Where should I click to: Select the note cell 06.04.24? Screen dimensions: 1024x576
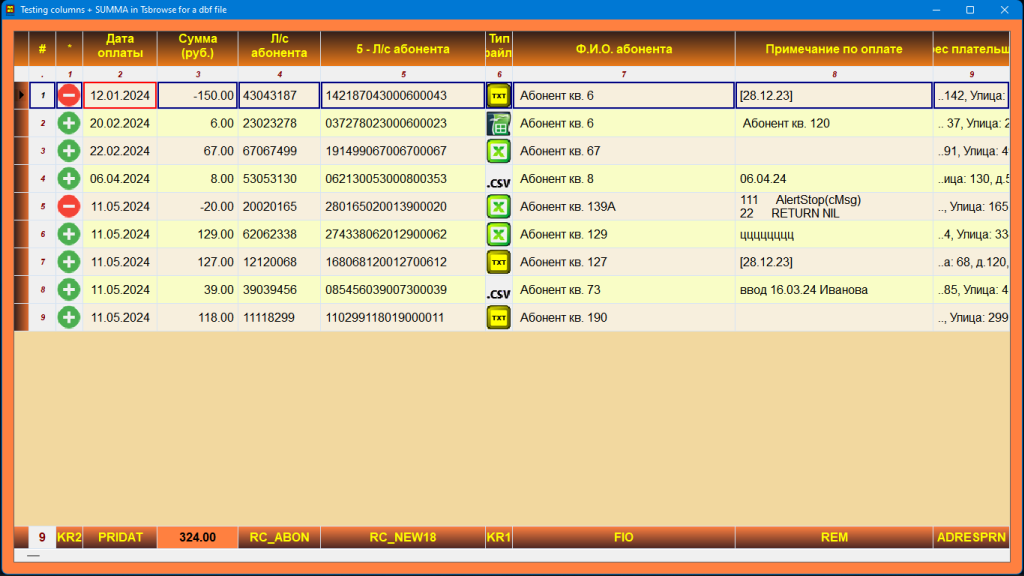click(x=834, y=178)
